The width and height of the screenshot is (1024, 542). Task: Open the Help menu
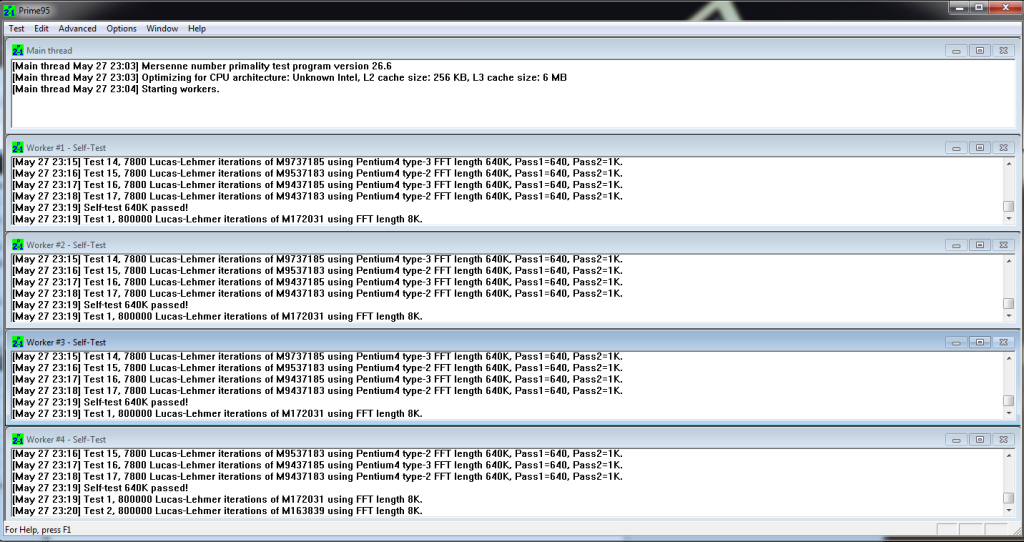(x=197, y=29)
